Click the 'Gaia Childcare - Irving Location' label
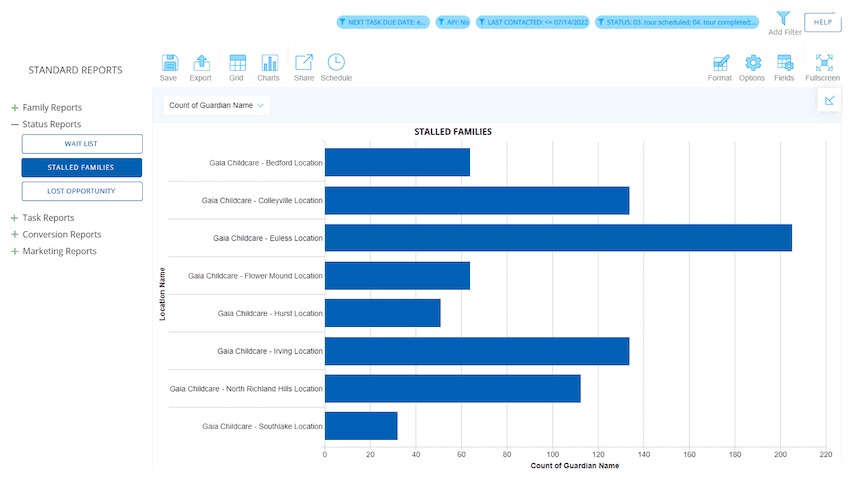The image size is (850, 481). click(x=270, y=351)
